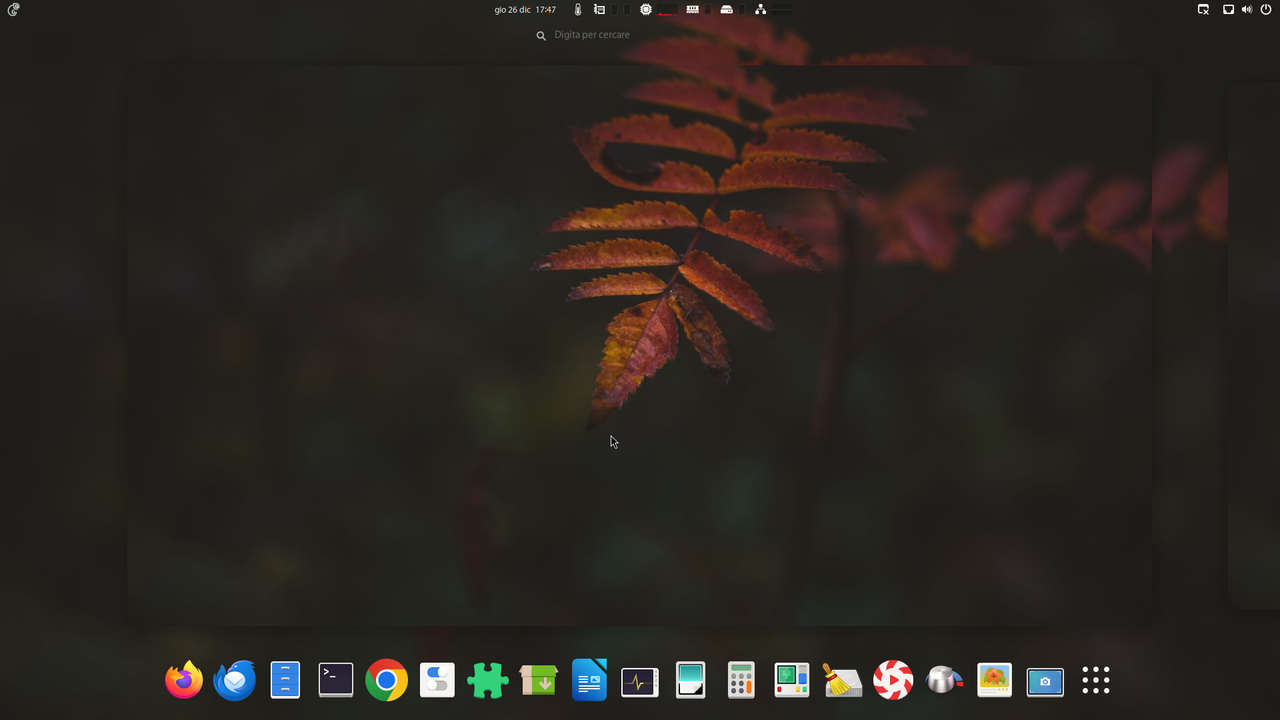
Task: Open the volume control in the top bar
Action: (1246, 9)
